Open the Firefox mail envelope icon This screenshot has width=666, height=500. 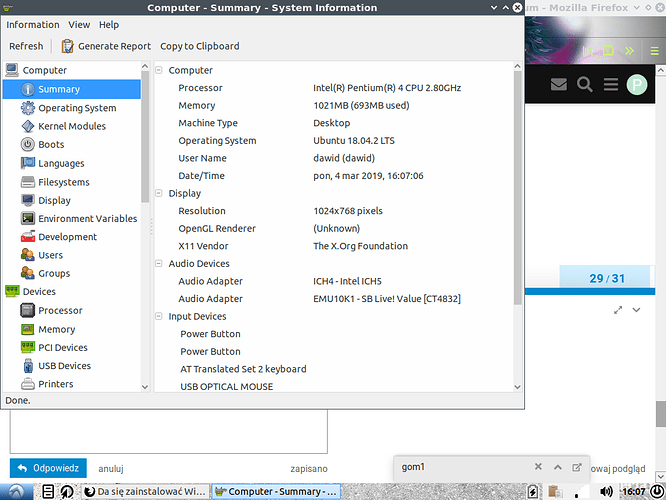559,84
